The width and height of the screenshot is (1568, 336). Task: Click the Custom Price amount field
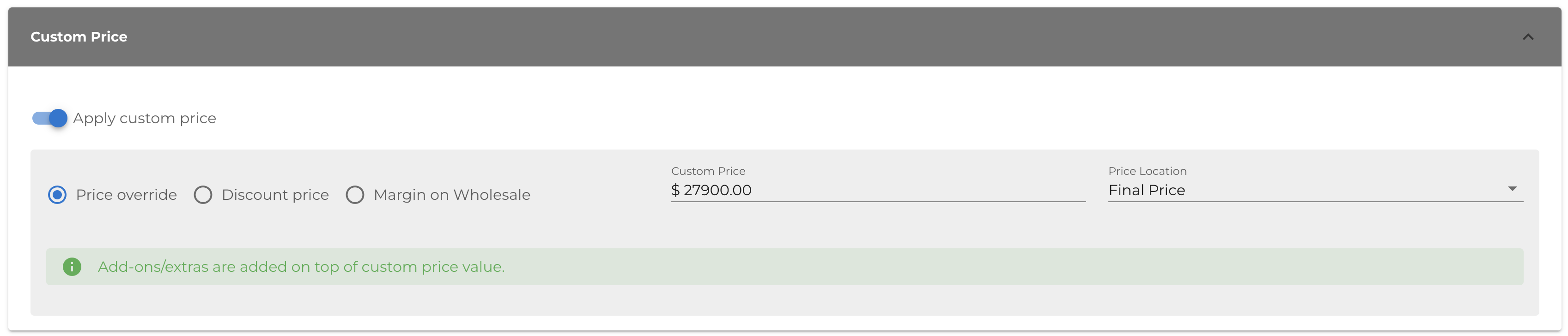tap(878, 190)
